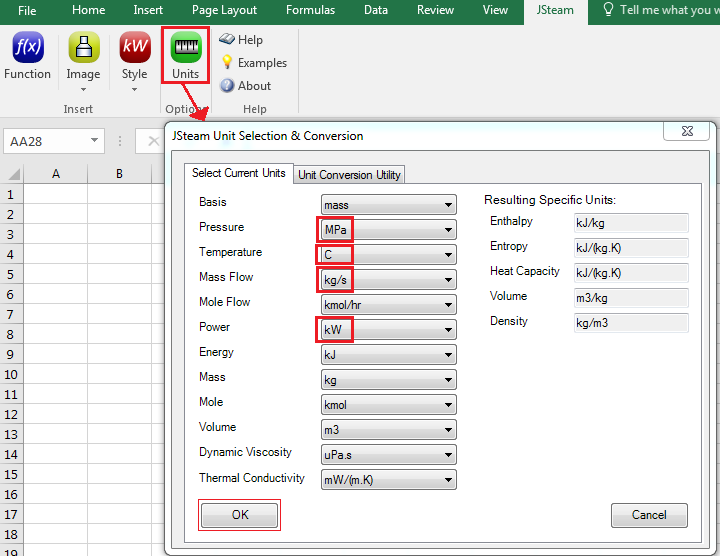Switch to the Review ribbon tab

pos(435,10)
